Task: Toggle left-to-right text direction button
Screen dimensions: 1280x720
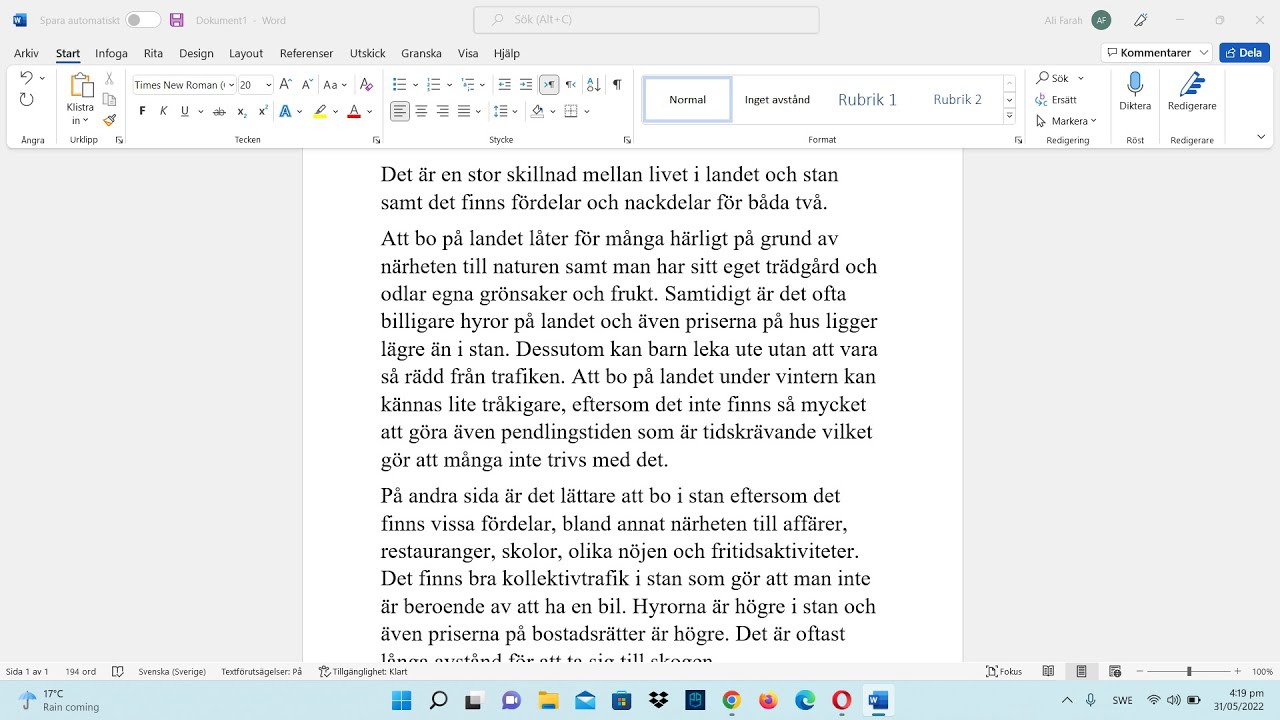Action: coord(548,85)
